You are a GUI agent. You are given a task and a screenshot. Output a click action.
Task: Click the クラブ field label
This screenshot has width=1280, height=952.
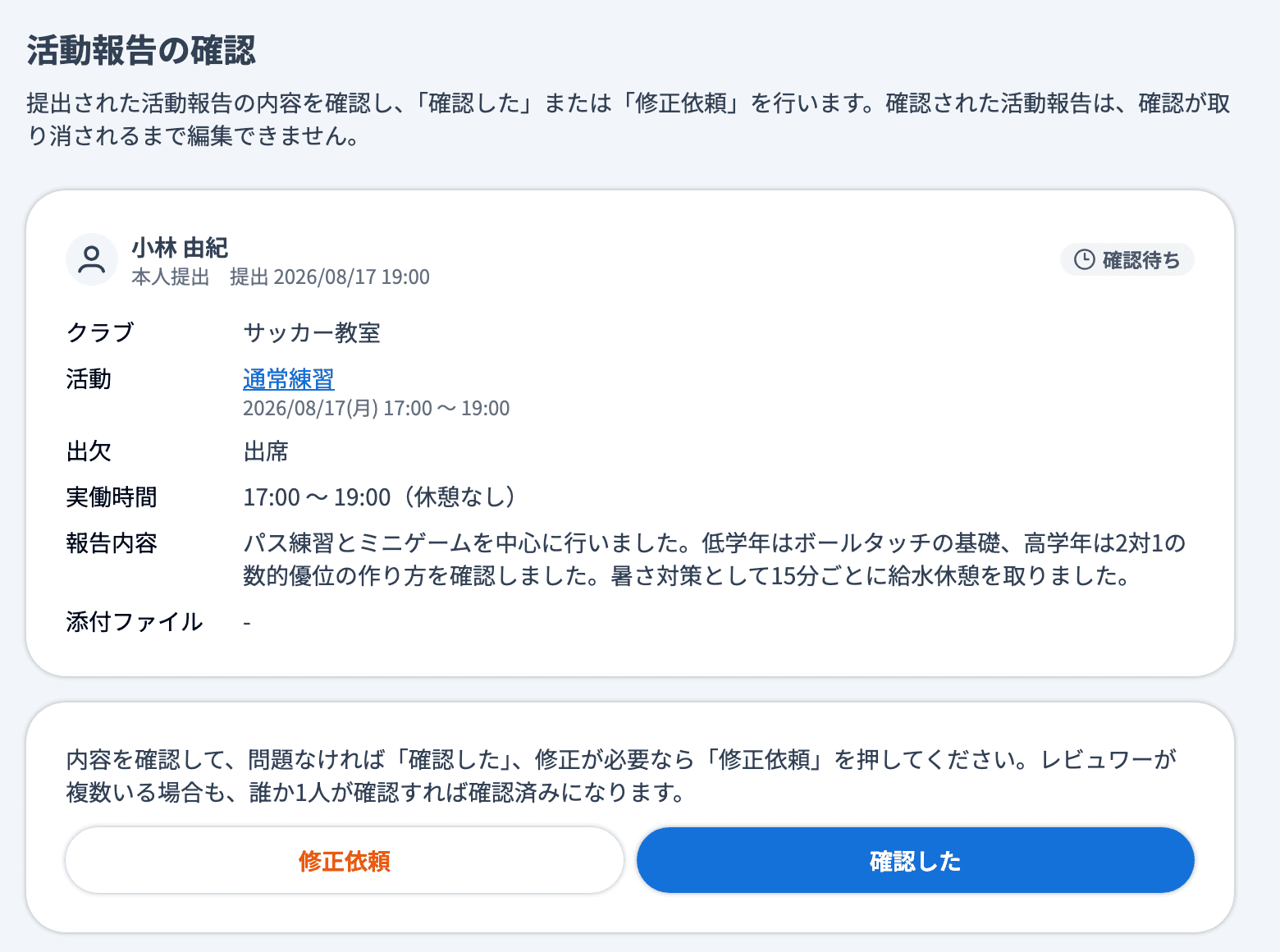click(x=100, y=333)
